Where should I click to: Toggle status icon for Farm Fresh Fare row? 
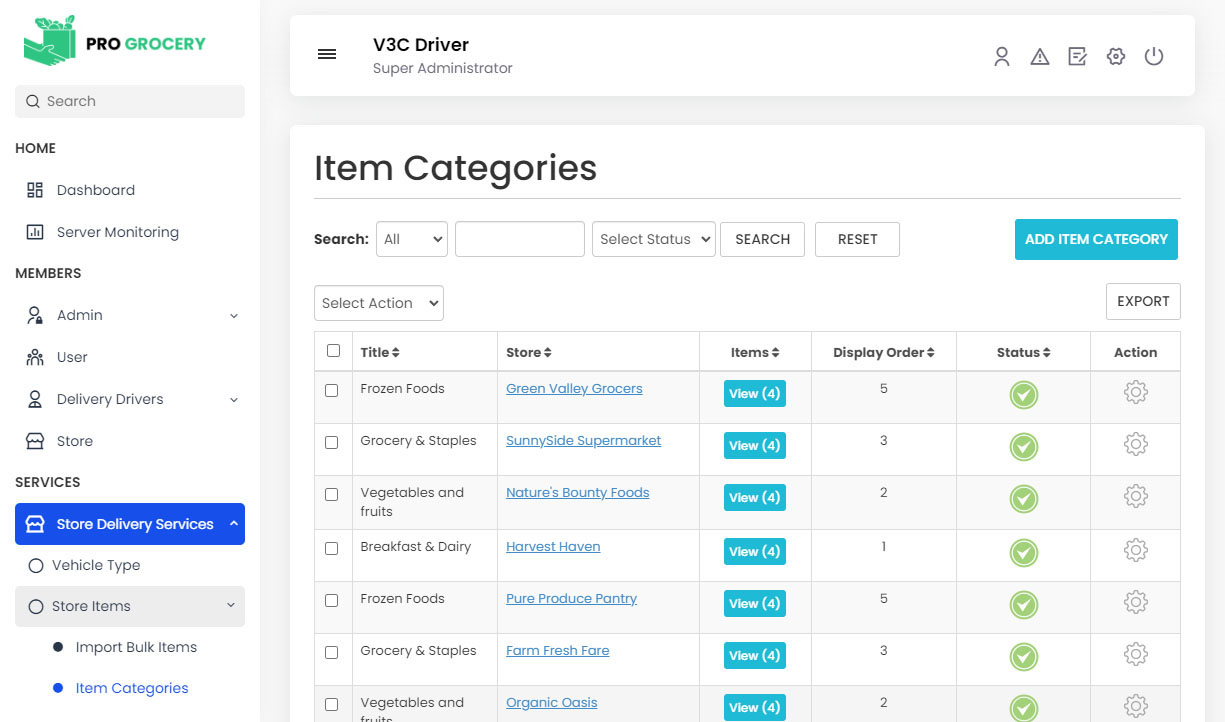(1023, 657)
